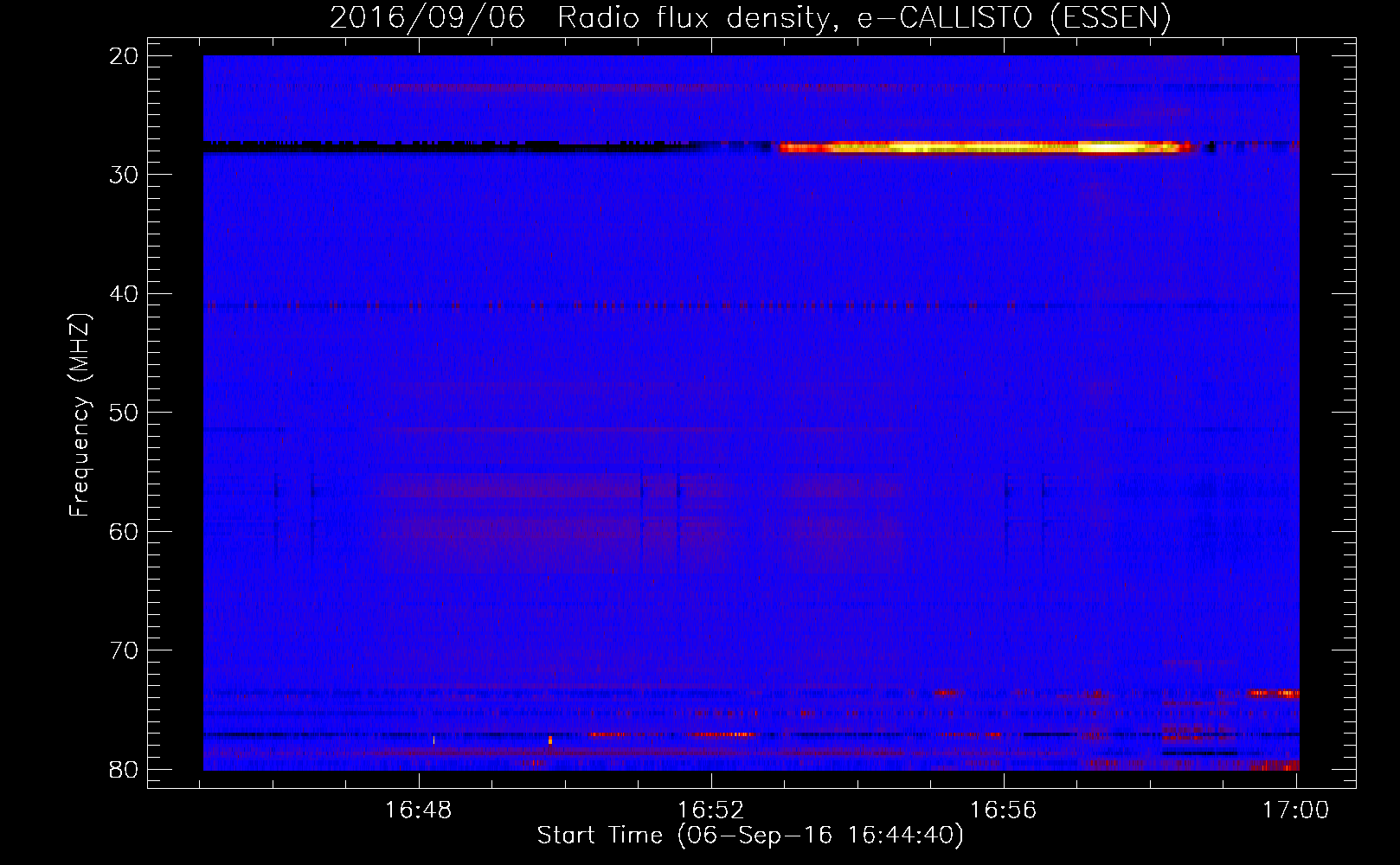Image resolution: width=1400 pixels, height=865 pixels.
Task: Click the 80 MHz frequency tick label
Action: [124, 769]
